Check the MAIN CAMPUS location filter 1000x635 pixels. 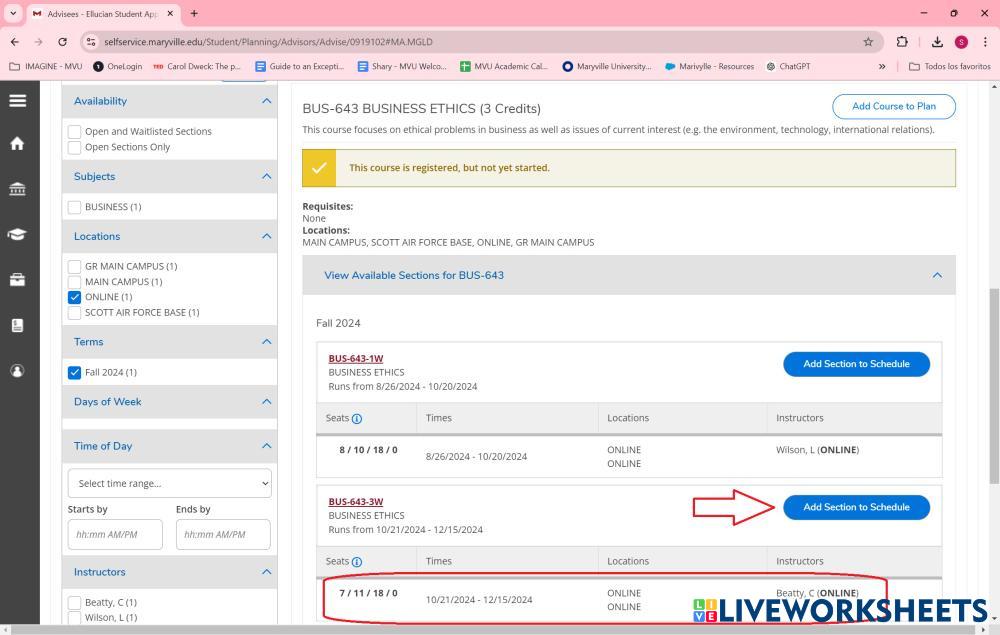point(75,282)
